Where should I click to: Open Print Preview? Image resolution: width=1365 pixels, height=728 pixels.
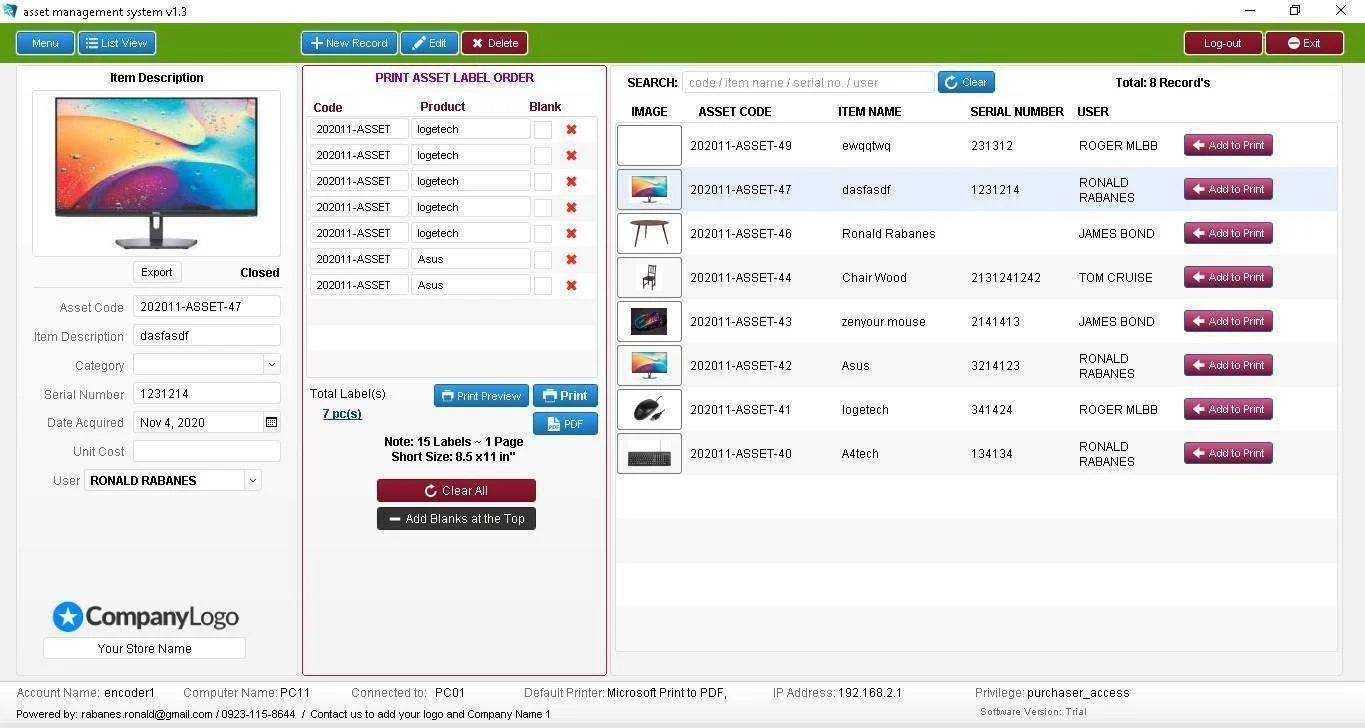pyautogui.click(x=481, y=396)
